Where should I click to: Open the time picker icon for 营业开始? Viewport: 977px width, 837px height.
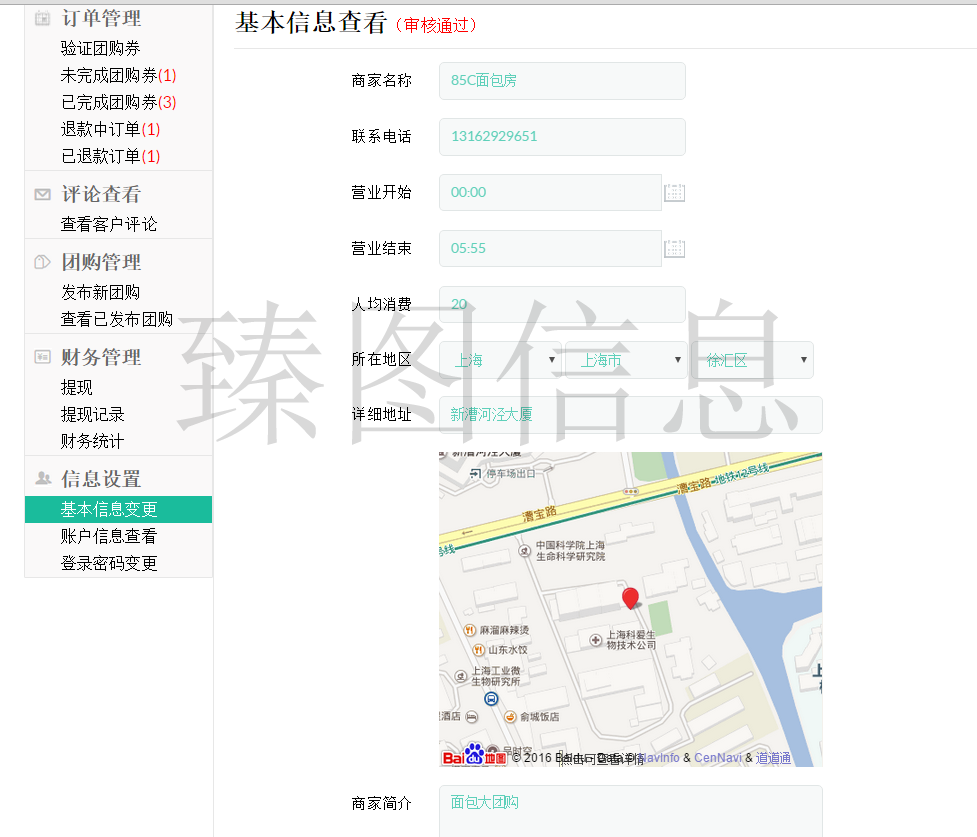point(674,193)
